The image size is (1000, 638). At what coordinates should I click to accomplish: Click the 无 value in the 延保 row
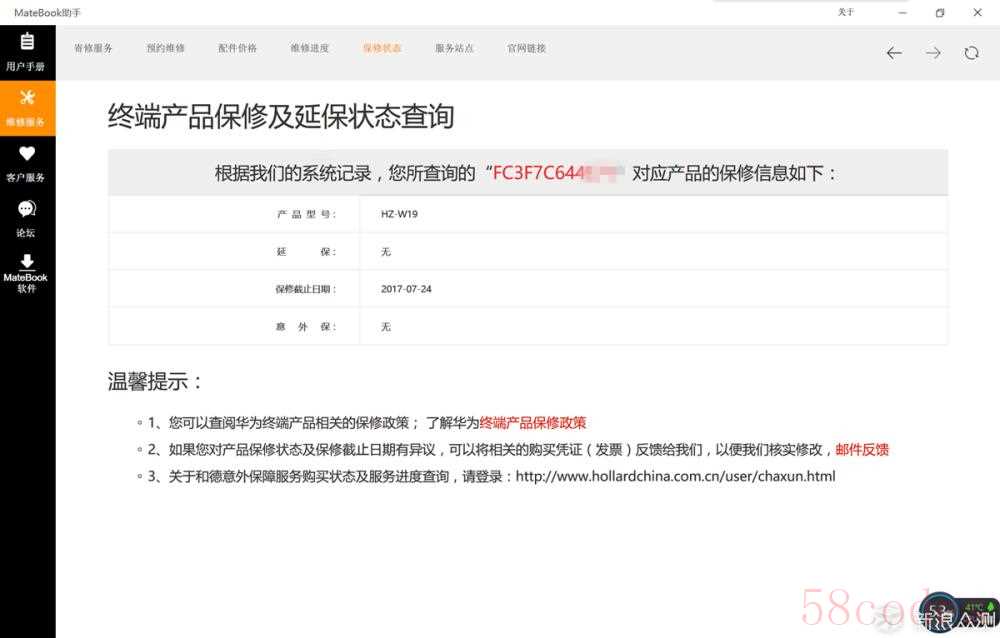click(386, 251)
